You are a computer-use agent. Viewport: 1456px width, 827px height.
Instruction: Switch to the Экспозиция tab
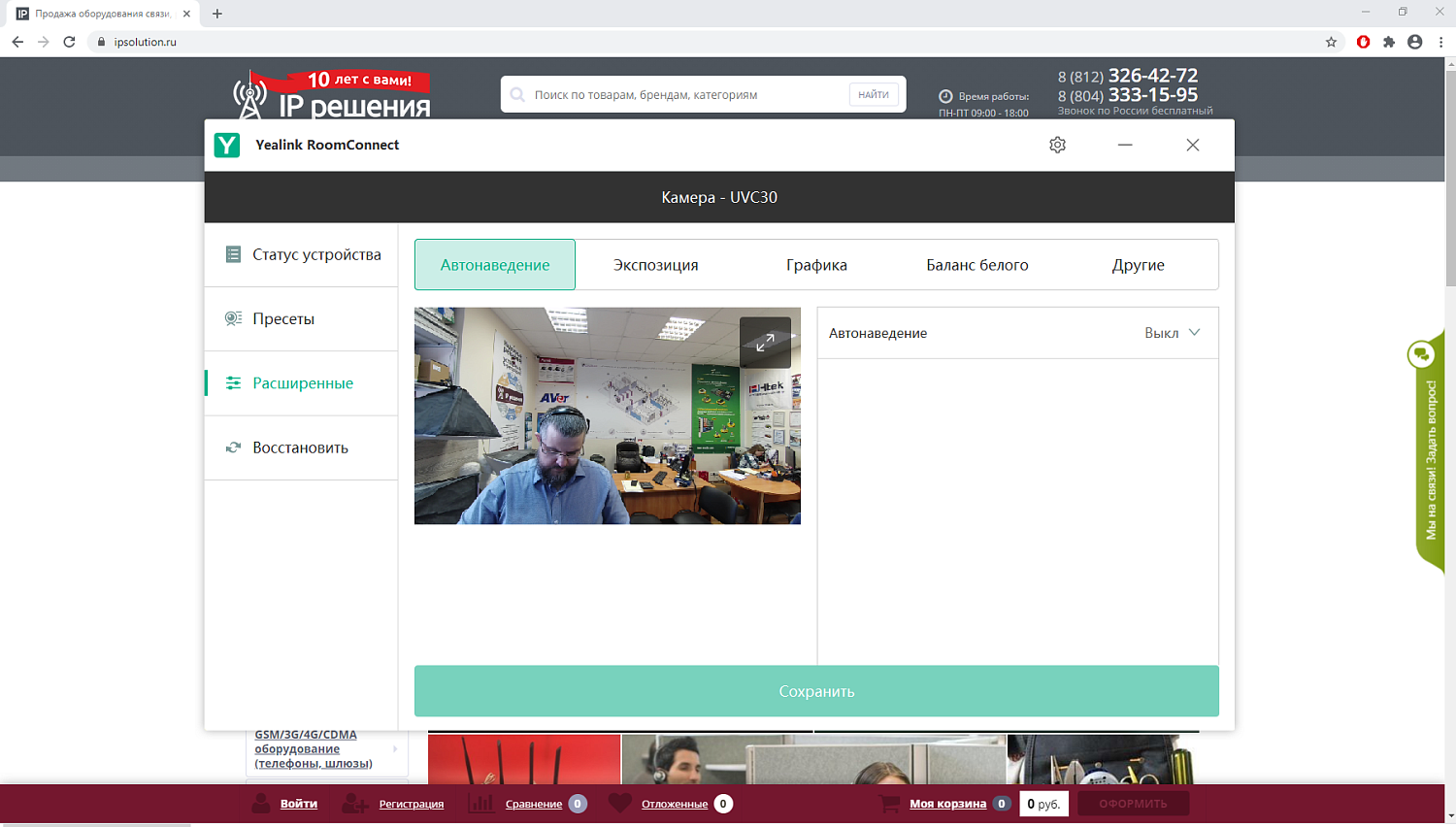click(655, 265)
